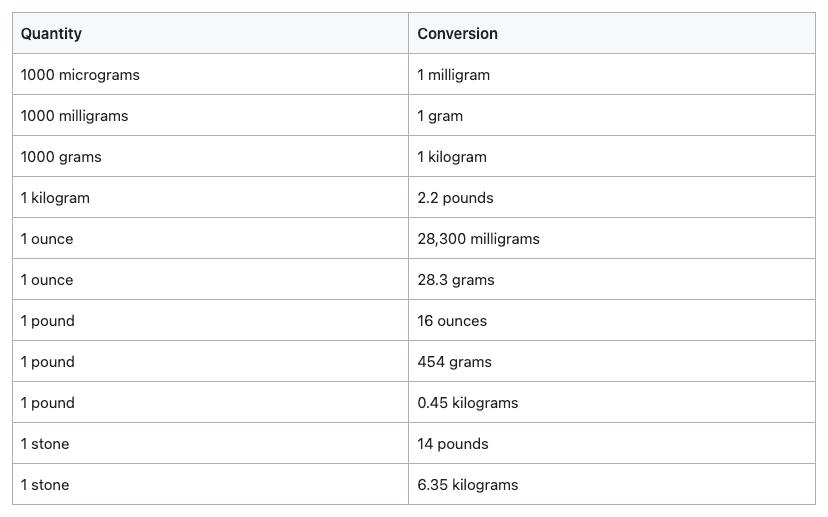The height and width of the screenshot is (517, 828).
Task: Click the 1 stone cell beside 14 pounds
Action: coord(210,444)
